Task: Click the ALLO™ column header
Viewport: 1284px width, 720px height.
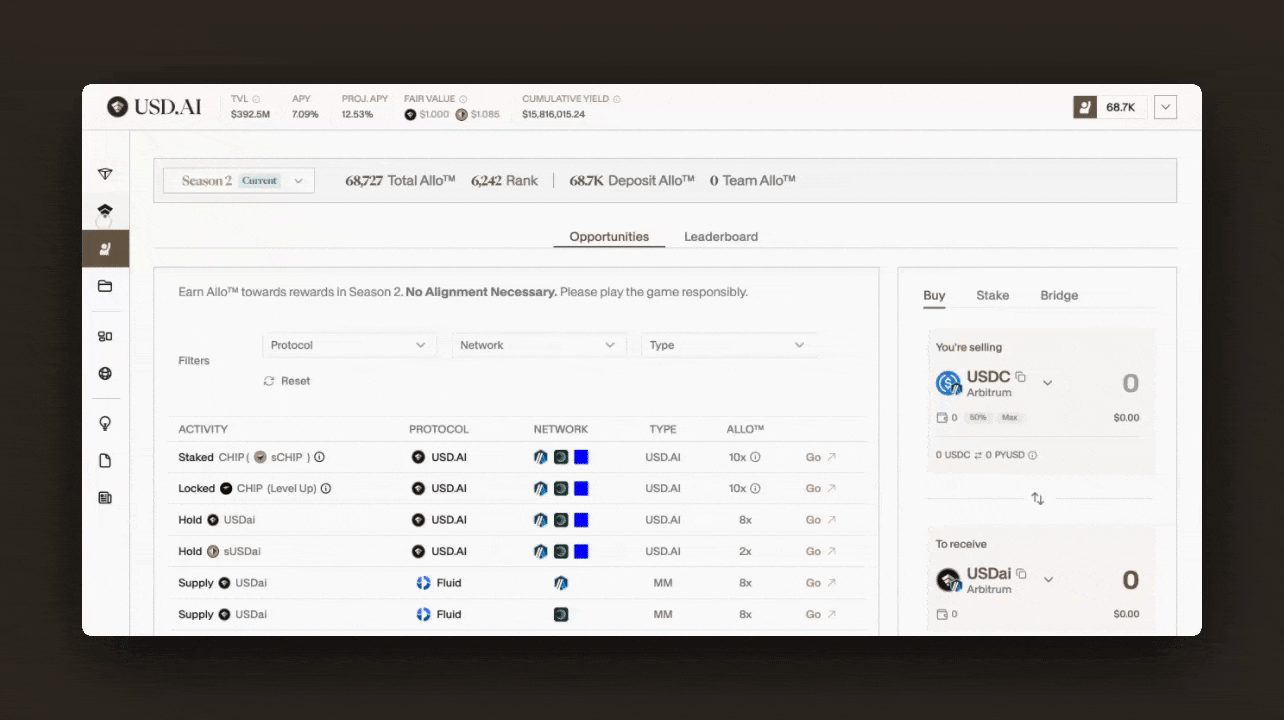Action: tap(745, 429)
